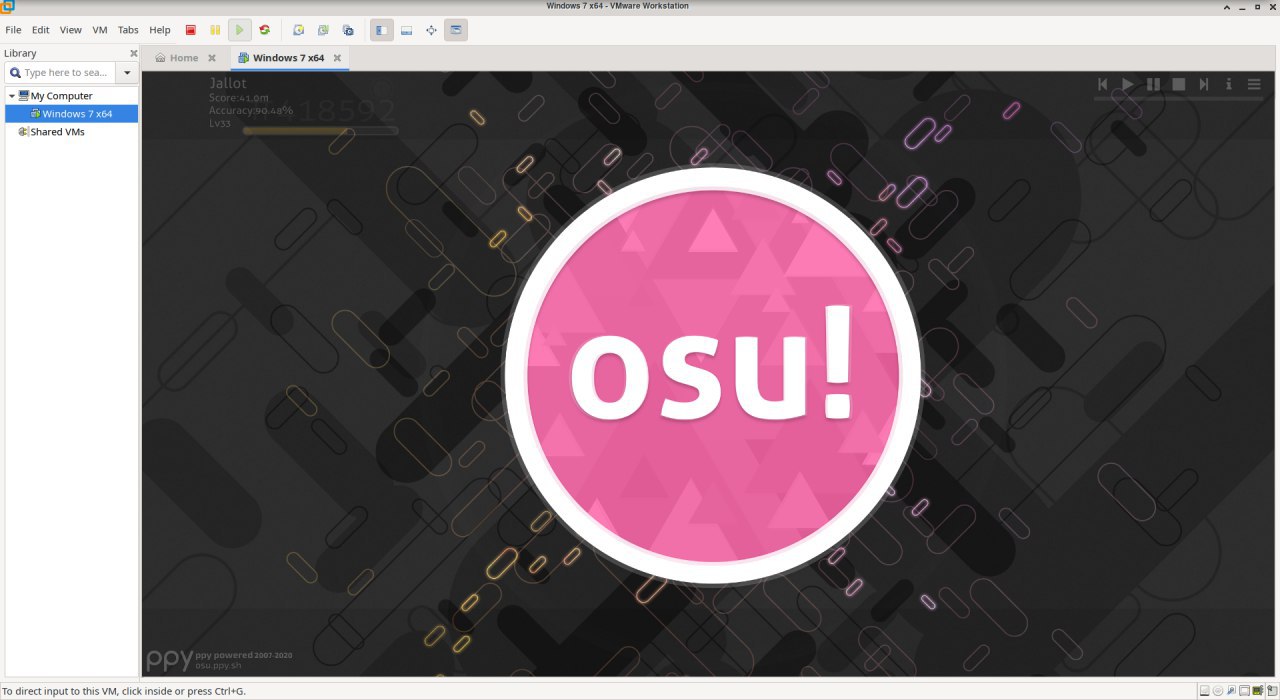
Task: Suspend the virtual machine with the yellow pause icon
Action: coord(215,30)
